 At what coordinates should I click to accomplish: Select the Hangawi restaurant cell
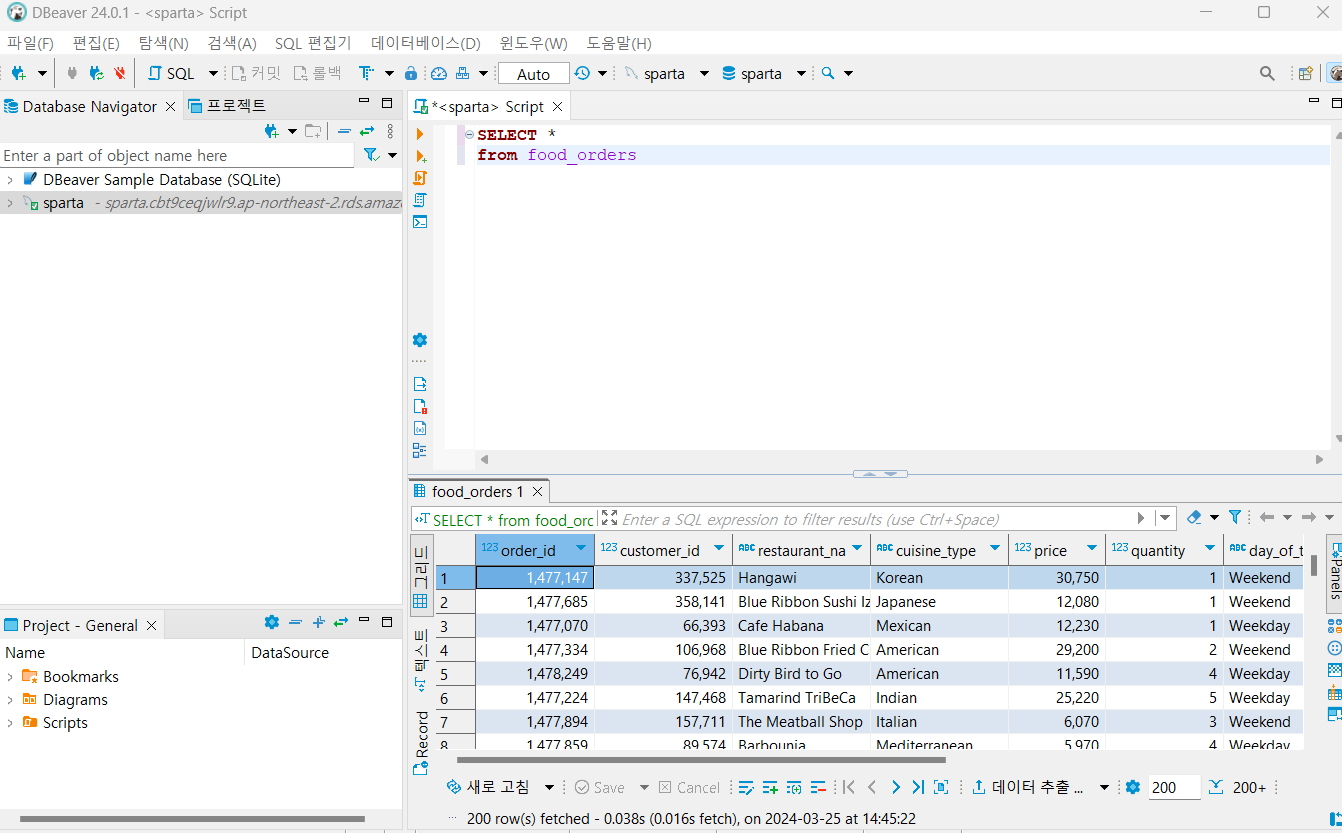(801, 578)
